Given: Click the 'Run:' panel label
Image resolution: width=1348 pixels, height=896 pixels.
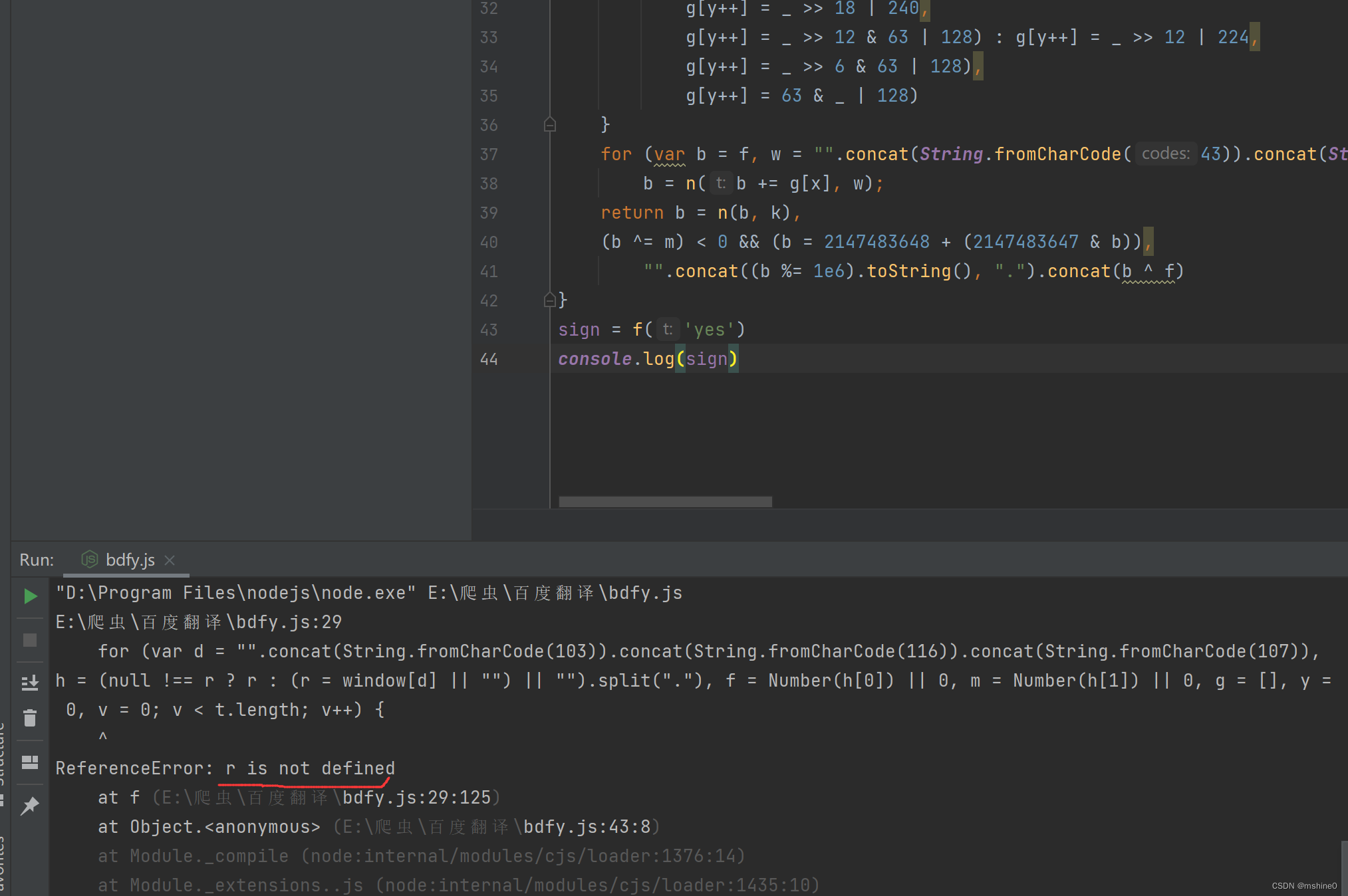Looking at the screenshot, I should tap(37, 560).
